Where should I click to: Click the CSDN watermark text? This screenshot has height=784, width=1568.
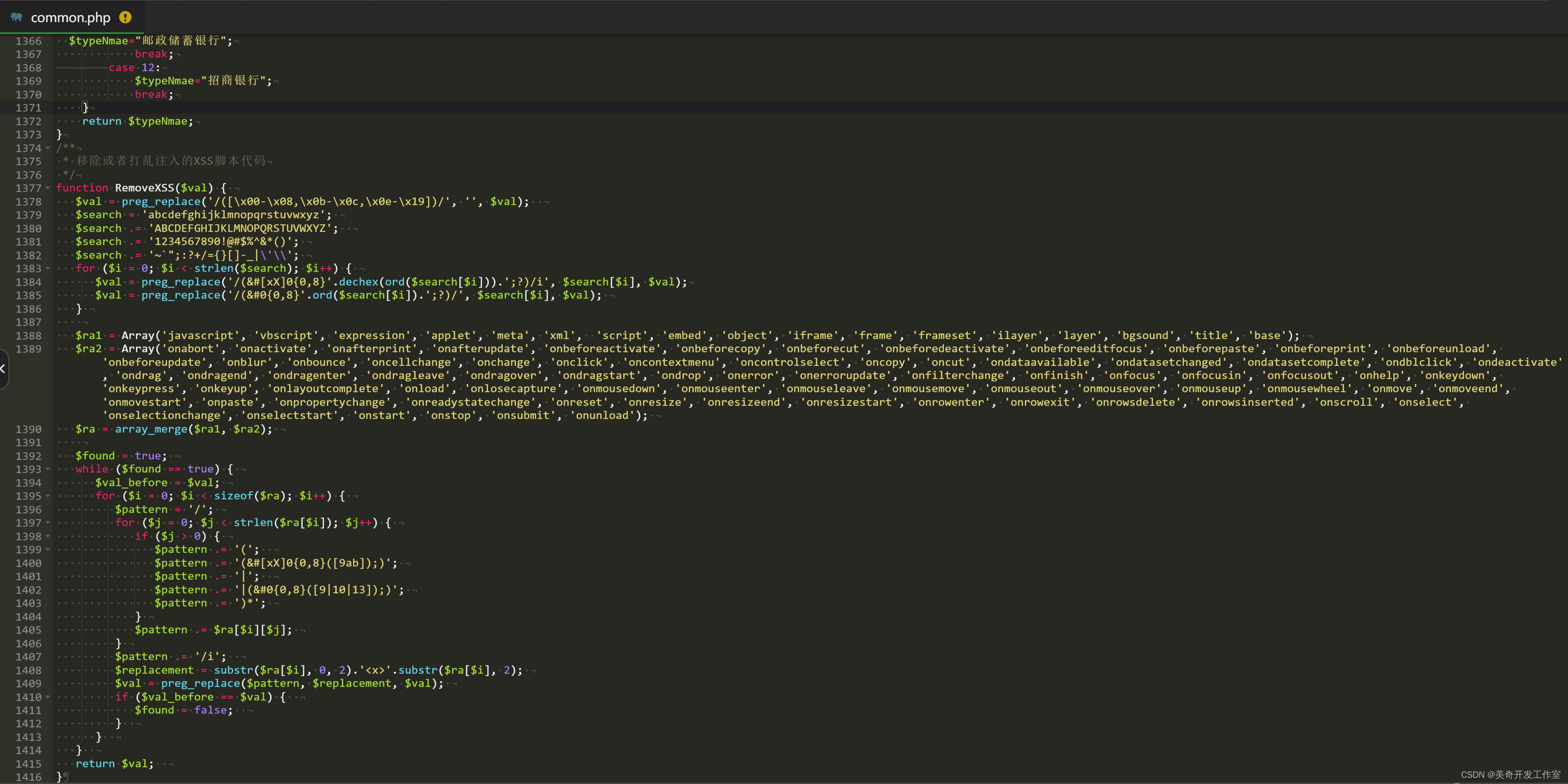pyautogui.click(x=1510, y=774)
